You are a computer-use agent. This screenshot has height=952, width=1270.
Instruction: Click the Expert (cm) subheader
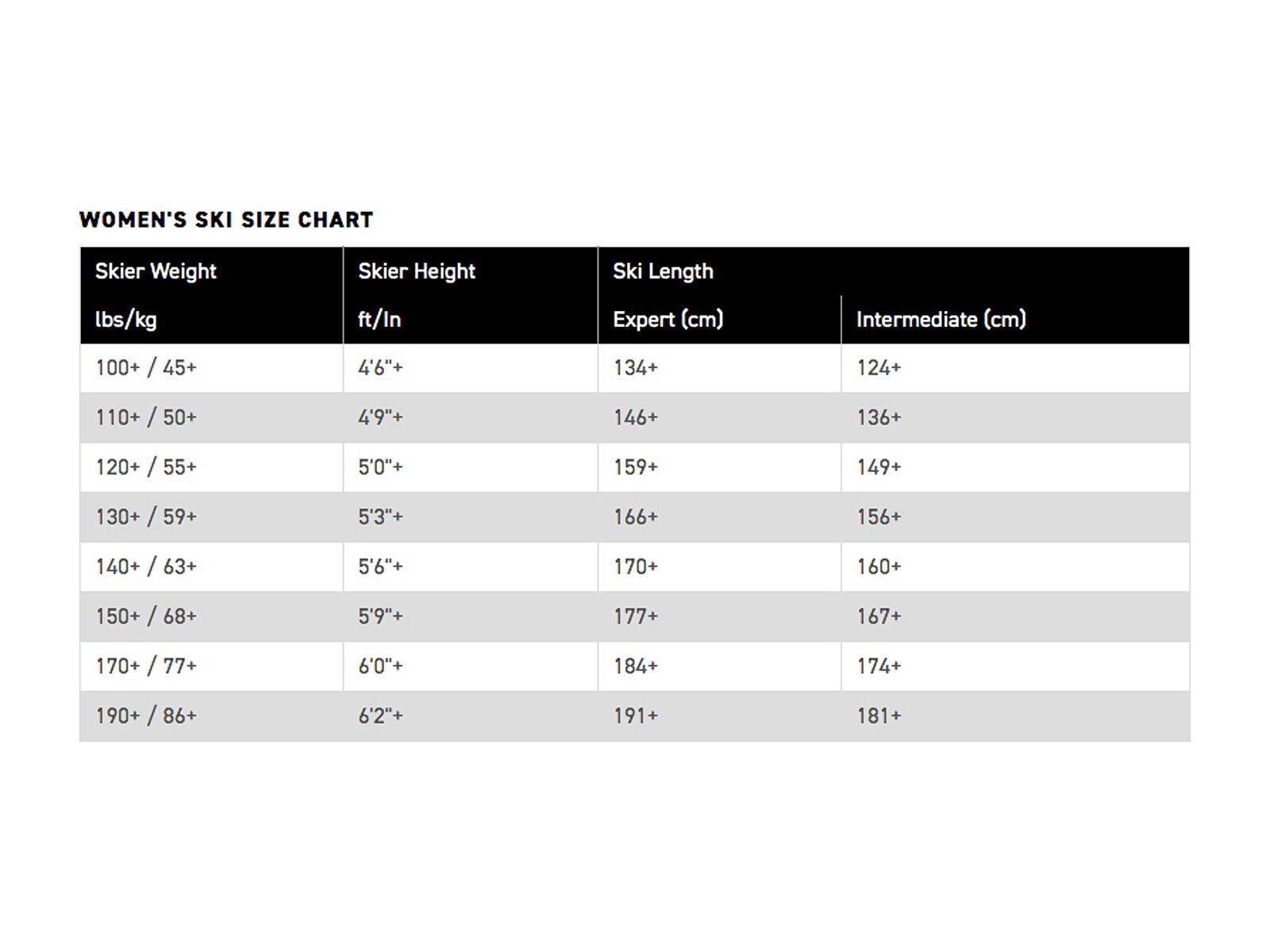[x=668, y=320]
